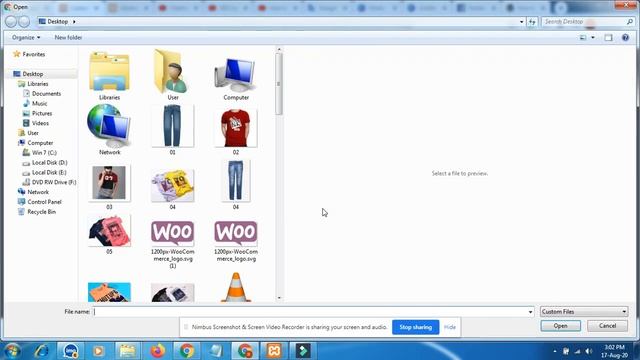Open the Windows Start menu
The height and width of the screenshot is (360, 640).
(x=12, y=351)
